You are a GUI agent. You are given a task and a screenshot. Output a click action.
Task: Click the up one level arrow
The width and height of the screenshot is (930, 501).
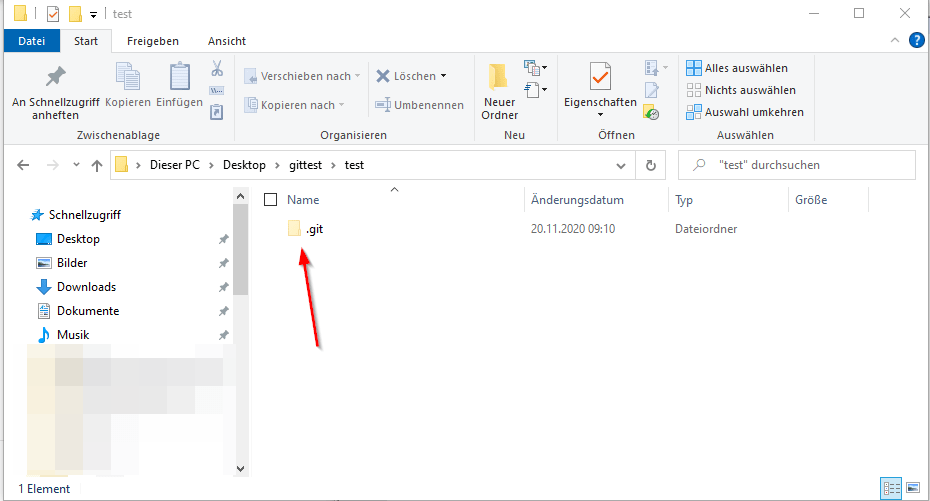(97, 165)
